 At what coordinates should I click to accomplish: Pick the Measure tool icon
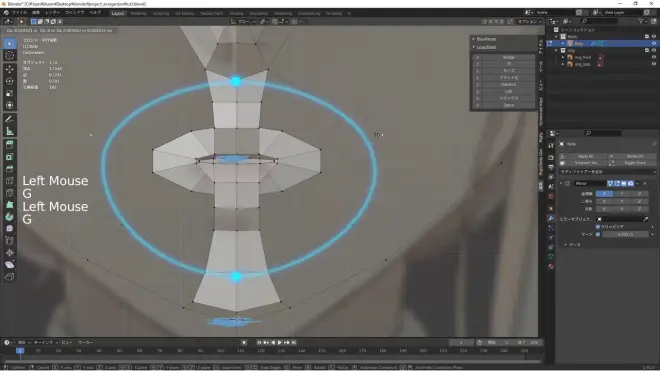click(10, 131)
